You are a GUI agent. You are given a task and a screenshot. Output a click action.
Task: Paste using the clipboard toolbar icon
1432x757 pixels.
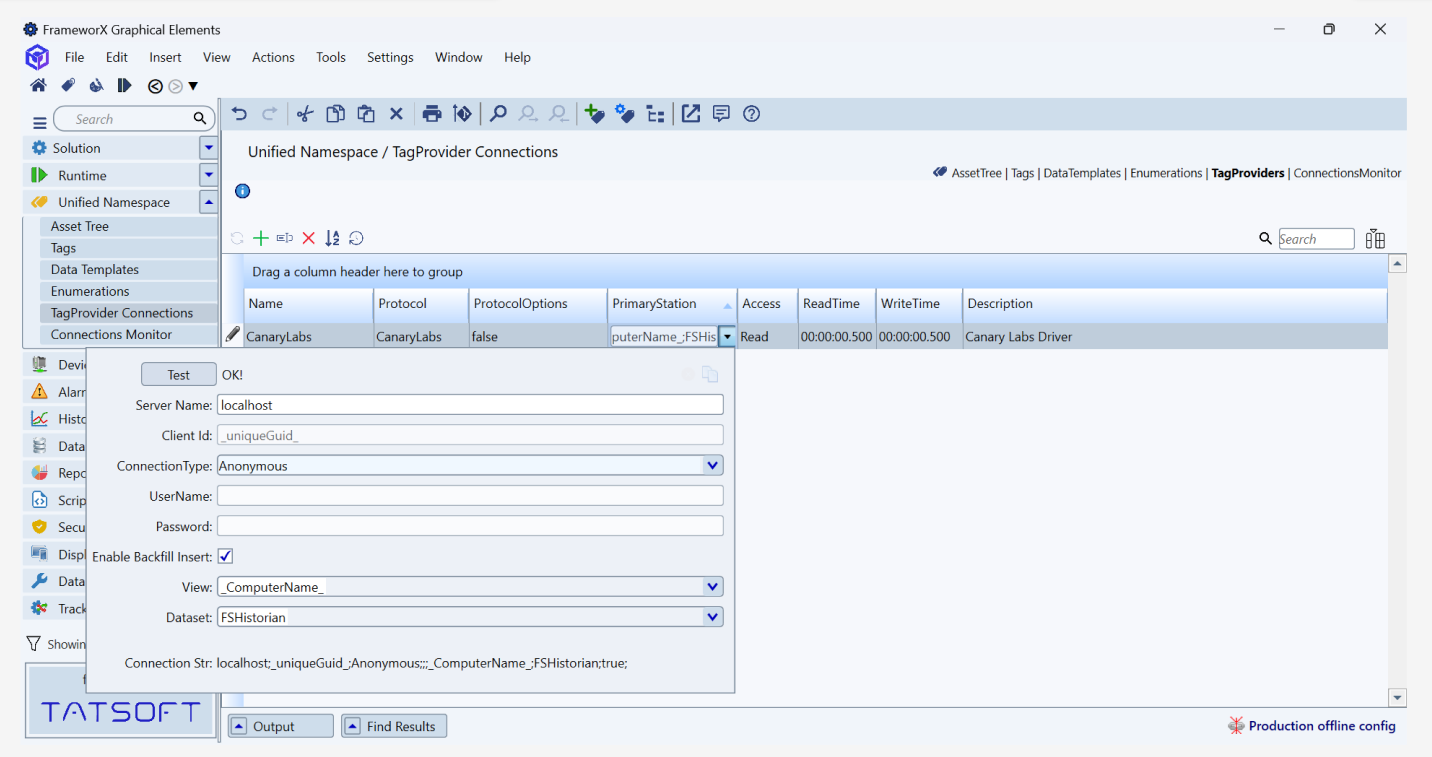(366, 114)
